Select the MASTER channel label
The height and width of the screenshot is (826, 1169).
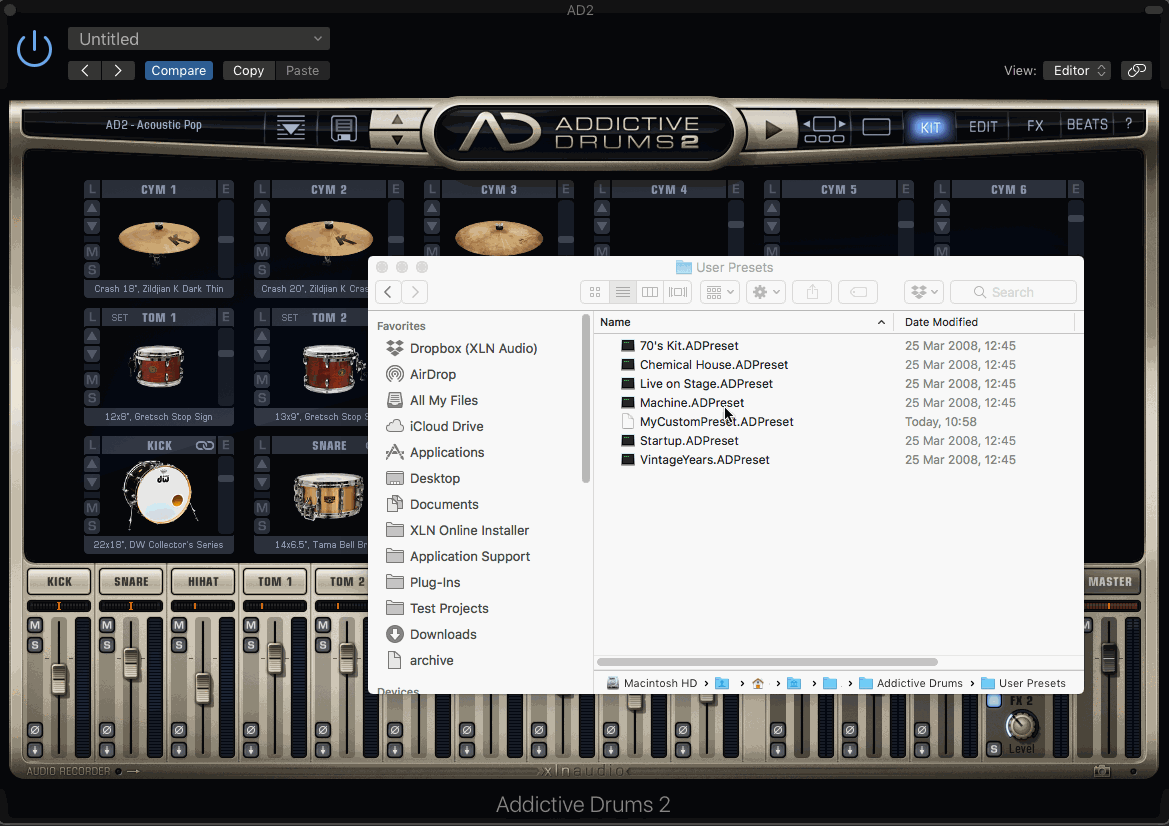pyautogui.click(x=1109, y=581)
